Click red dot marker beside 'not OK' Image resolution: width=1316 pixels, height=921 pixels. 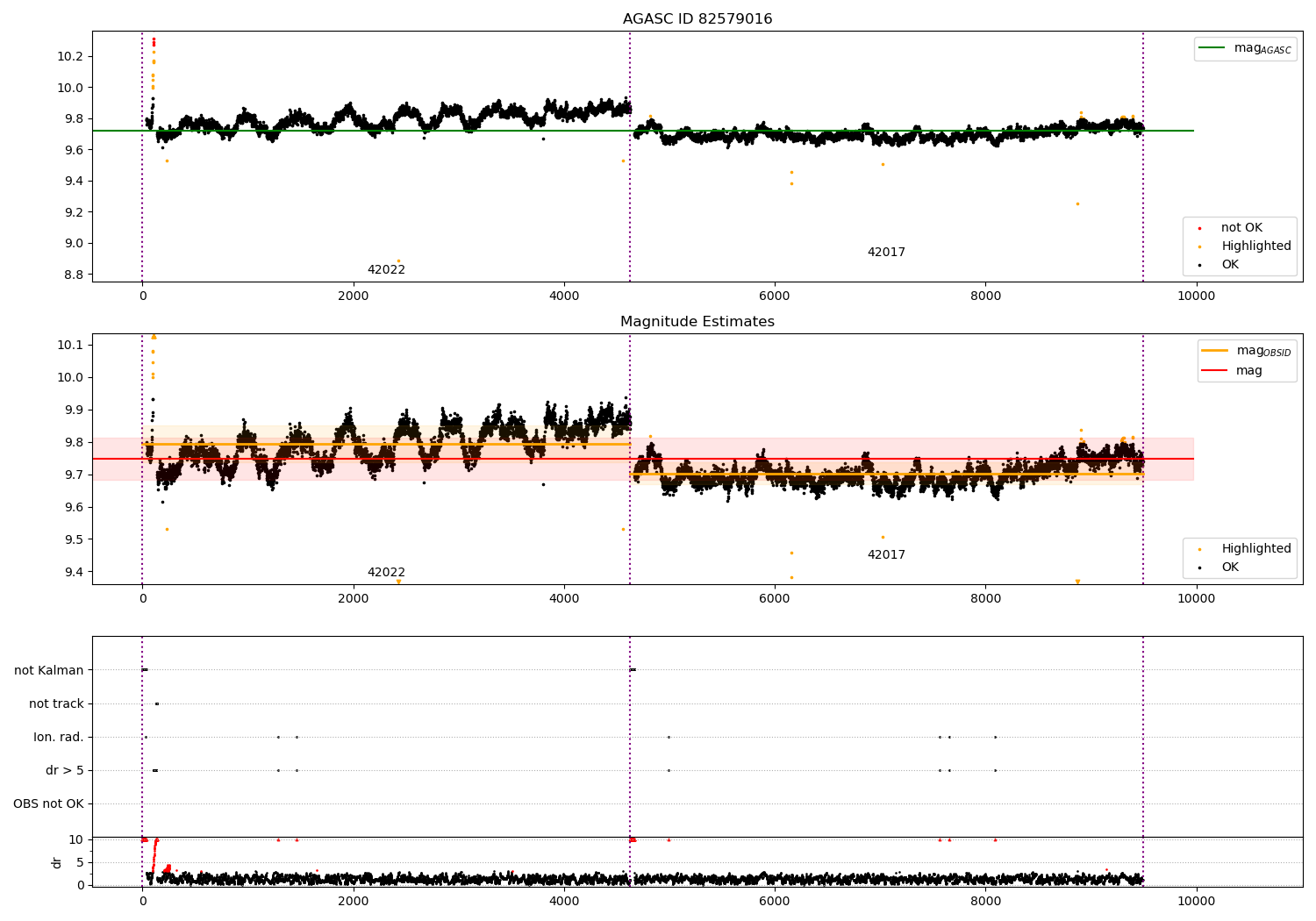pyautogui.click(x=1199, y=228)
